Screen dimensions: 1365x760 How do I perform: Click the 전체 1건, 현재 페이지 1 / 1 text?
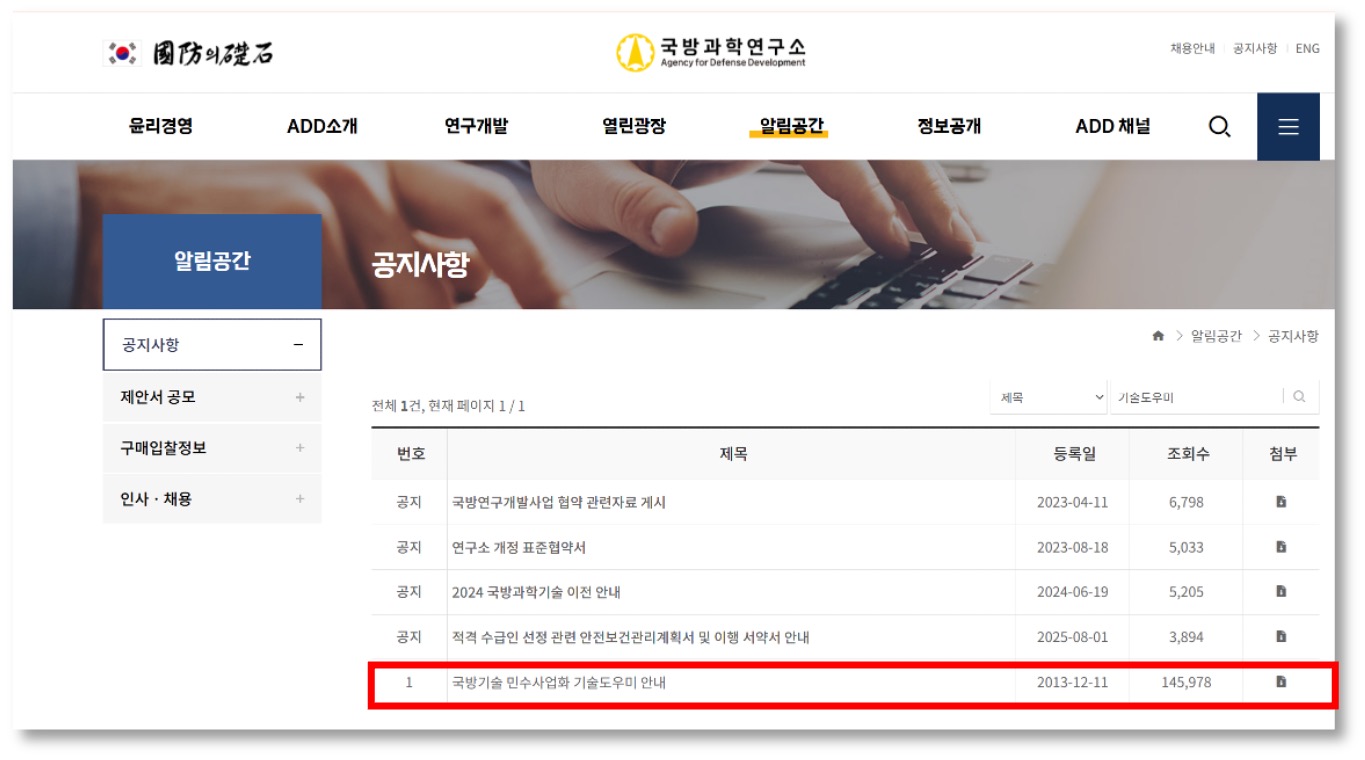pos(448,405)
